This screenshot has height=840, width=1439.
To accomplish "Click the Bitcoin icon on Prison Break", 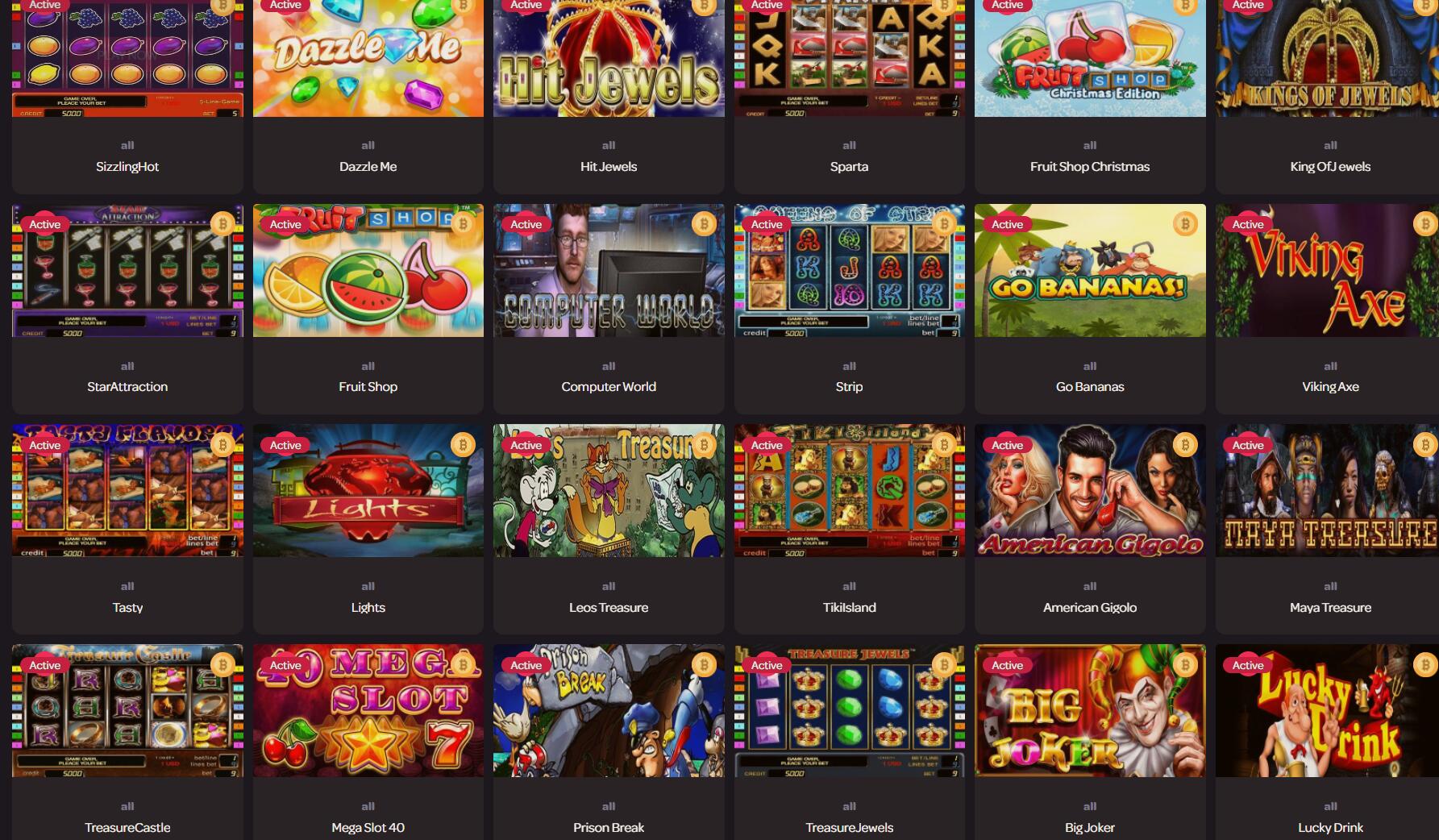I will (x=704, y=664).
